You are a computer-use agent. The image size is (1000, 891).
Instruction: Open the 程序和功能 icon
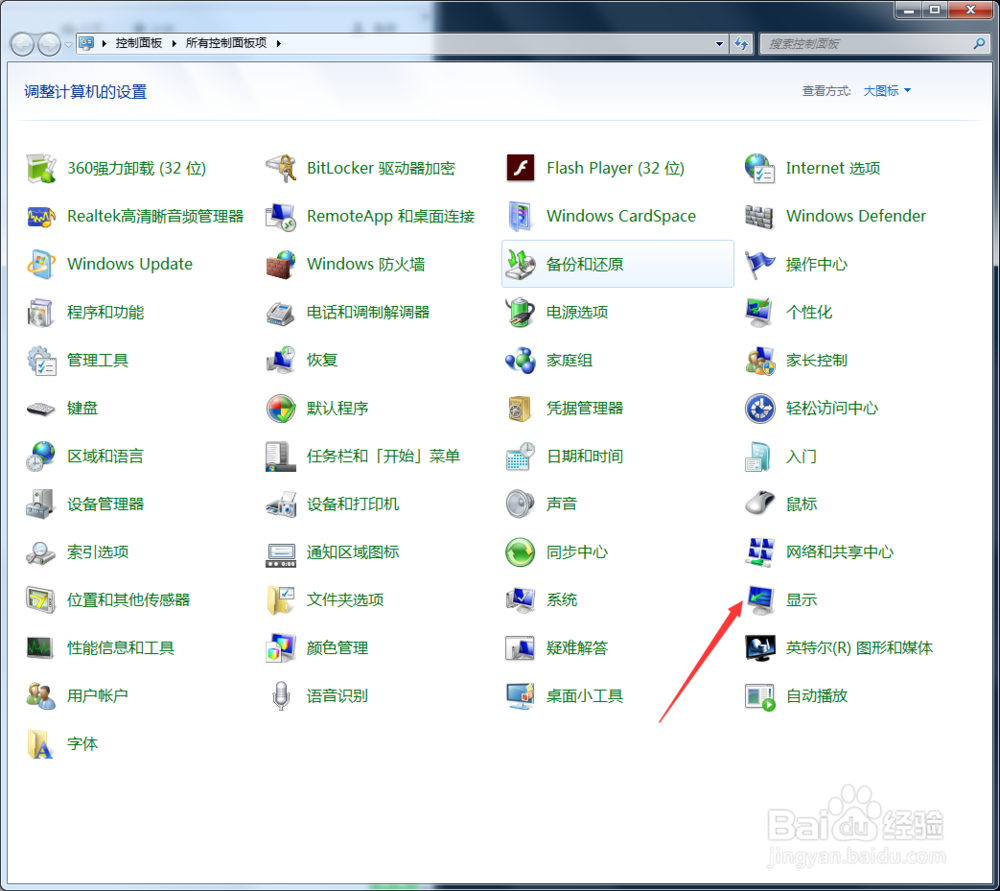pos(41,313)
